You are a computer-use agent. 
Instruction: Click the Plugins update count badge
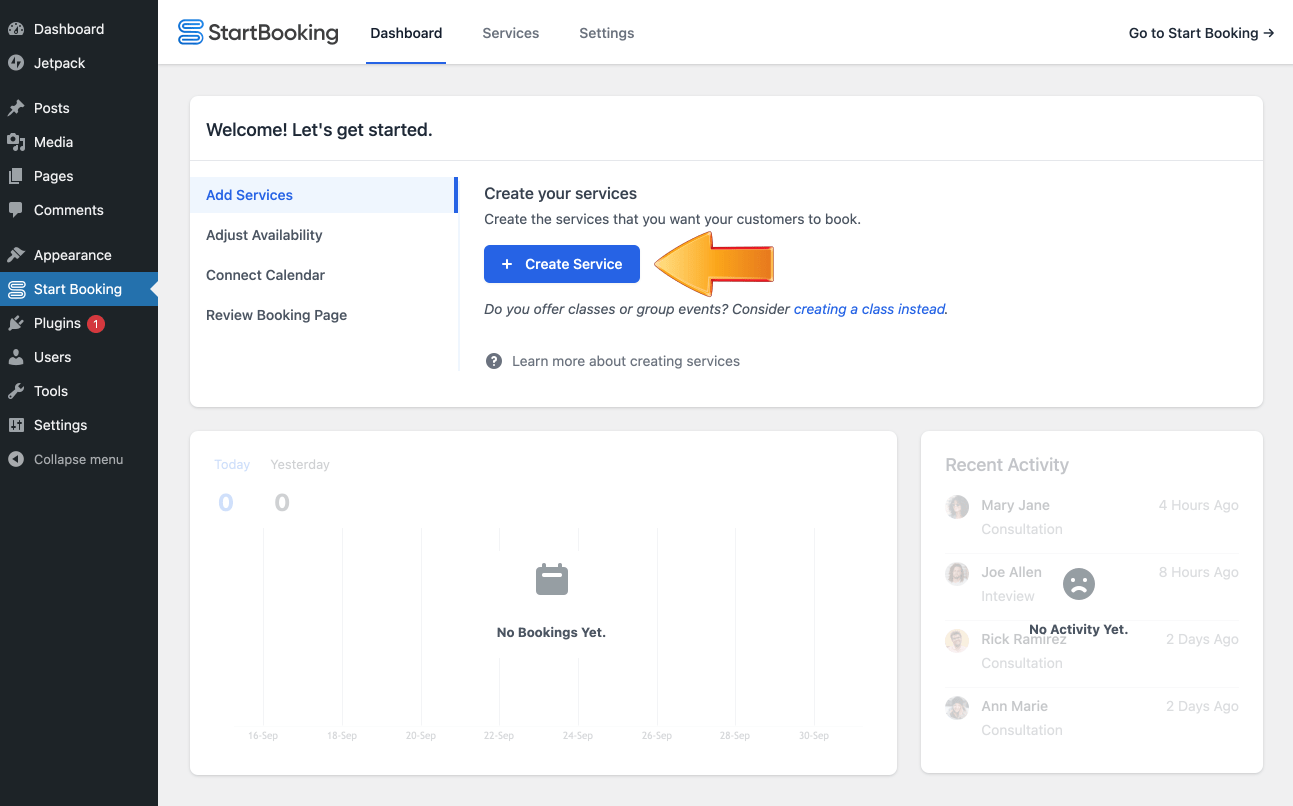point(96,323)
